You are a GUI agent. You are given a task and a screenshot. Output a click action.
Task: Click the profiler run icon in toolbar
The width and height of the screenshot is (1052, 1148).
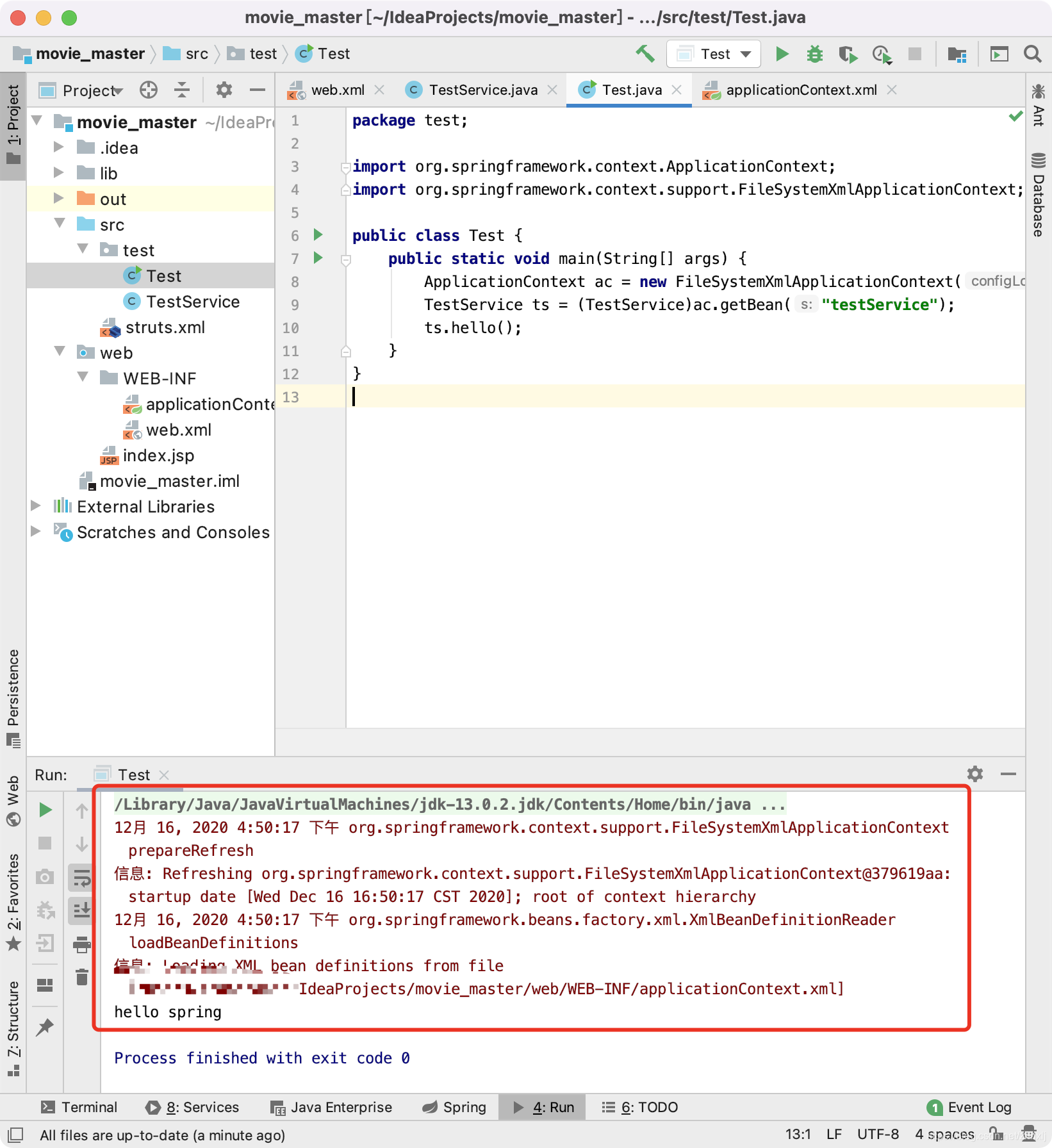(882, 54)
